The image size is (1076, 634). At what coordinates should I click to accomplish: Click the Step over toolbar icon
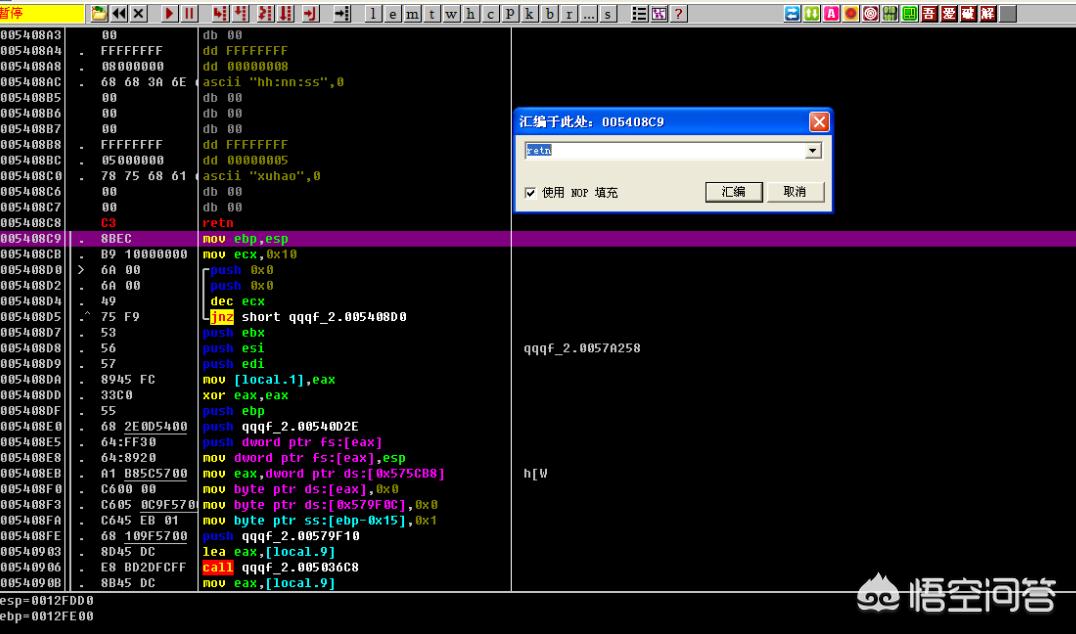click(x=240, y=13)
